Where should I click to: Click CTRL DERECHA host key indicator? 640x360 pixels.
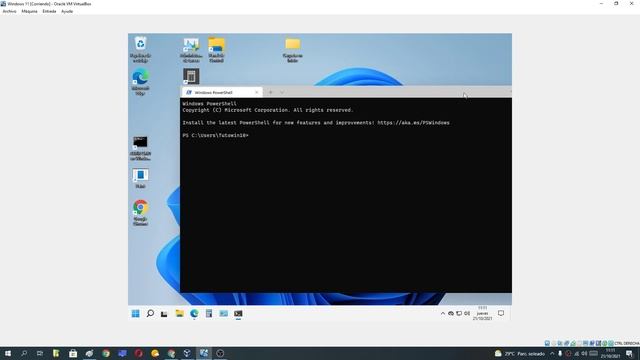(627, 343)
